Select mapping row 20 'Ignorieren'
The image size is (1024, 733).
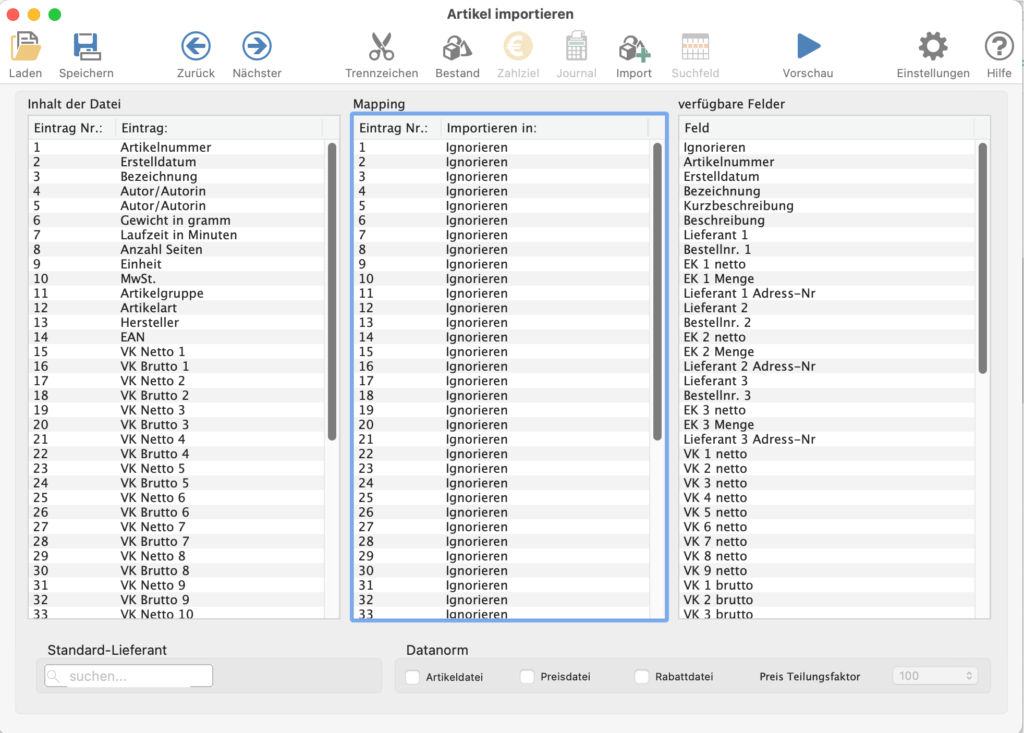tap(502, 425)
